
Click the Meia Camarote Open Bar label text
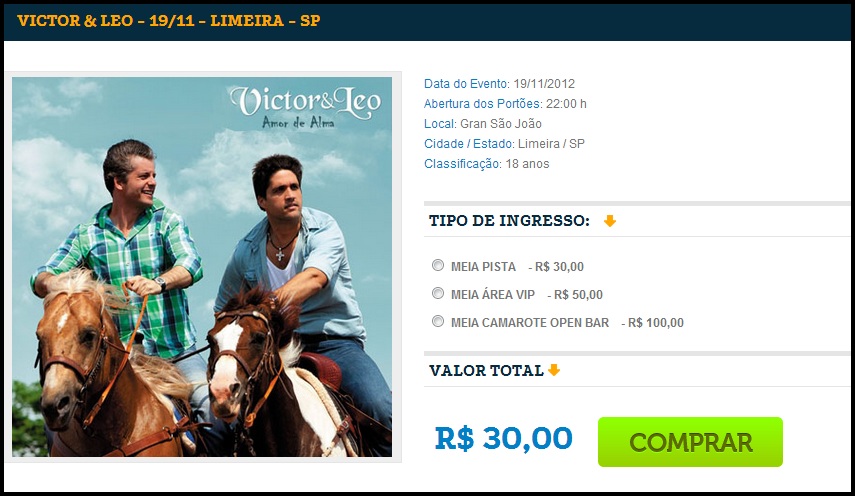pyautogui.click(x=530, y=323)
